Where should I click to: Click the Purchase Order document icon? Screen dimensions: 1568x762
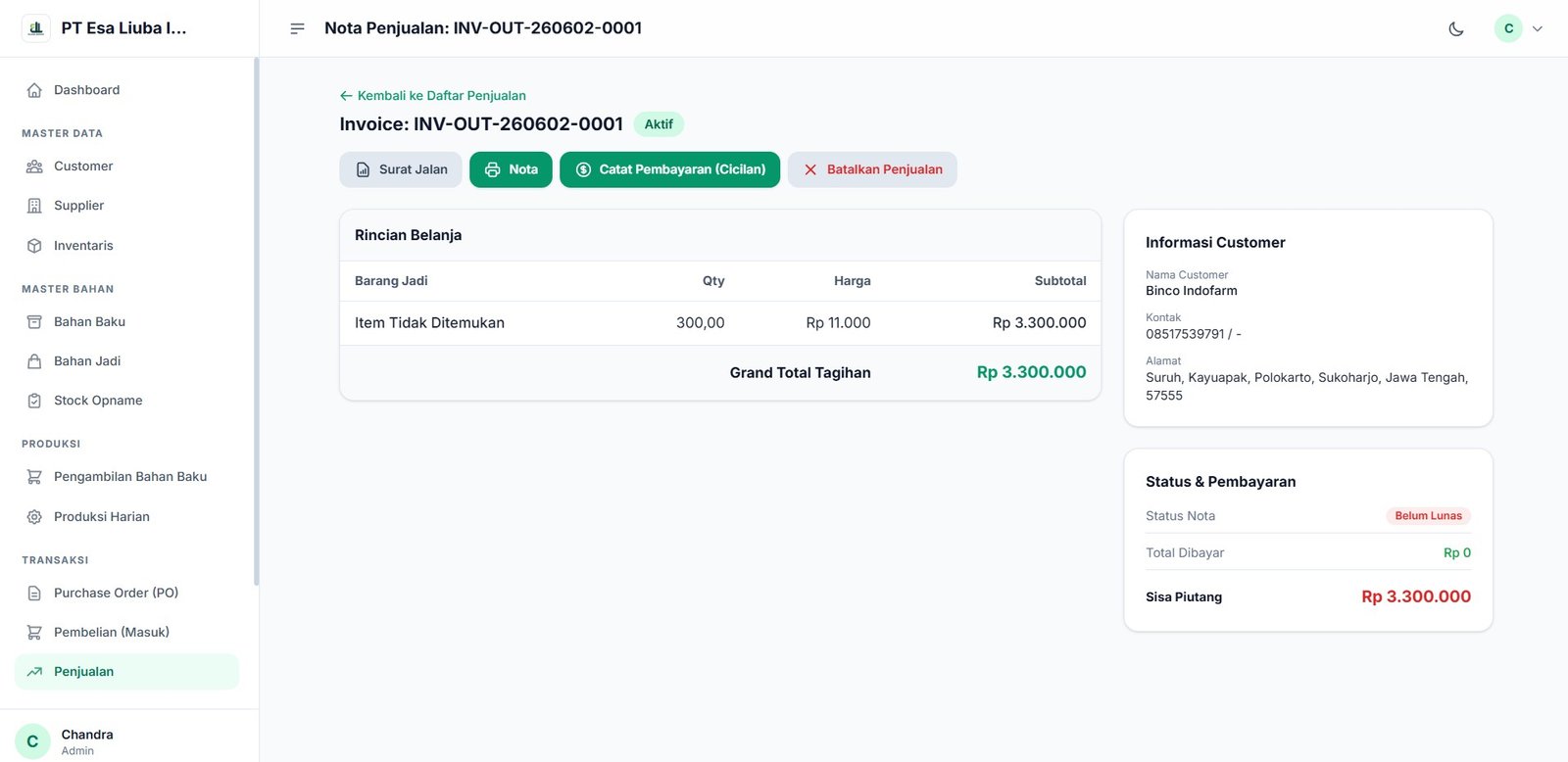click(34, 594)
